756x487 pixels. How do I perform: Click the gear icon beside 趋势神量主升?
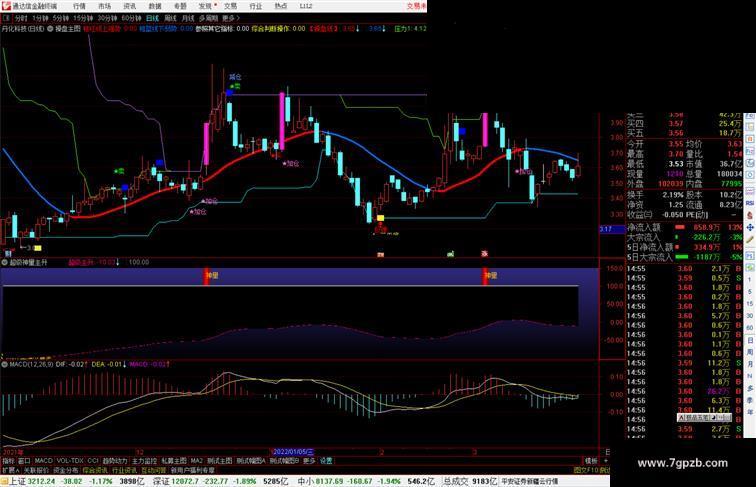(x=5, y=263)
